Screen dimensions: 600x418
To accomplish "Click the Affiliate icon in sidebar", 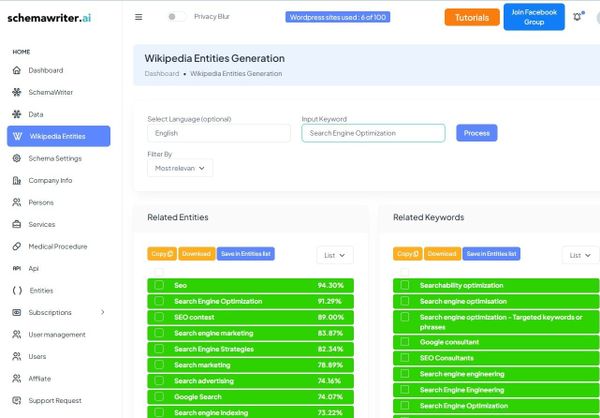I will coord(16,379).
